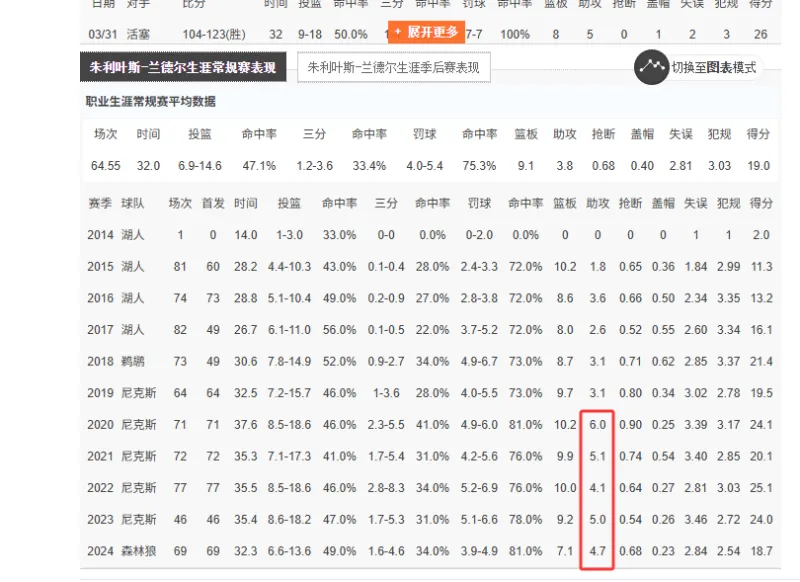Click fouls value 3.37 in 2018 row
The width and height of the screenshot is (800, 582).
click(x=729, y=362)
